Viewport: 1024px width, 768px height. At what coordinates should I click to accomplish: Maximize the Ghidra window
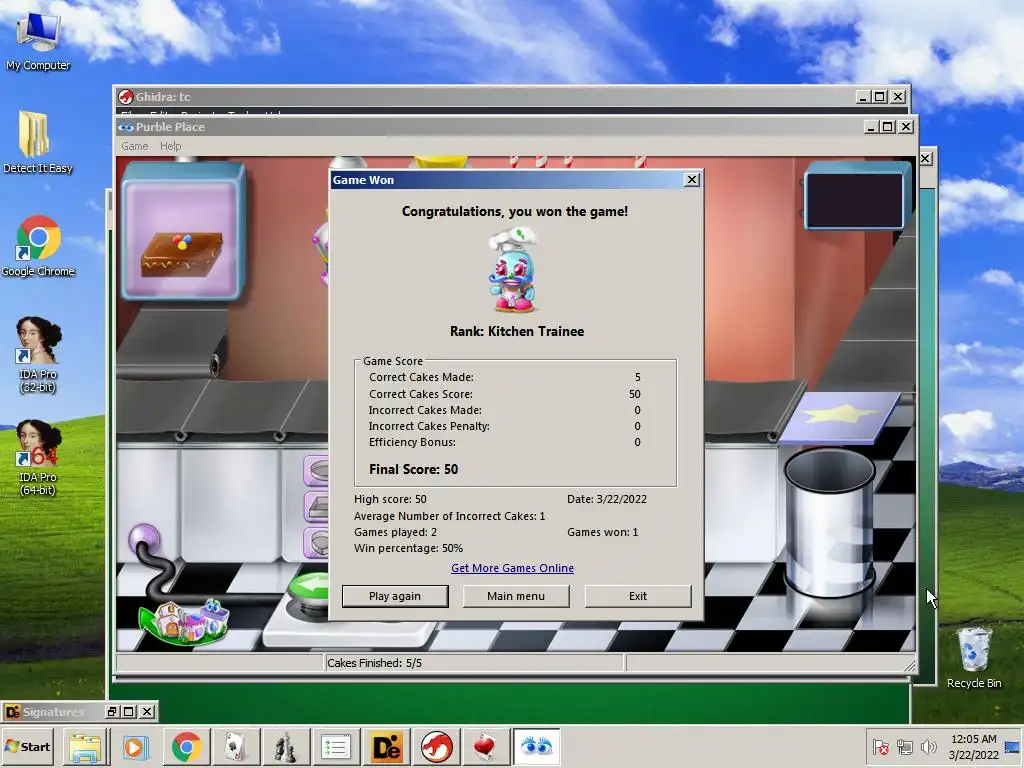click(880, 97)
